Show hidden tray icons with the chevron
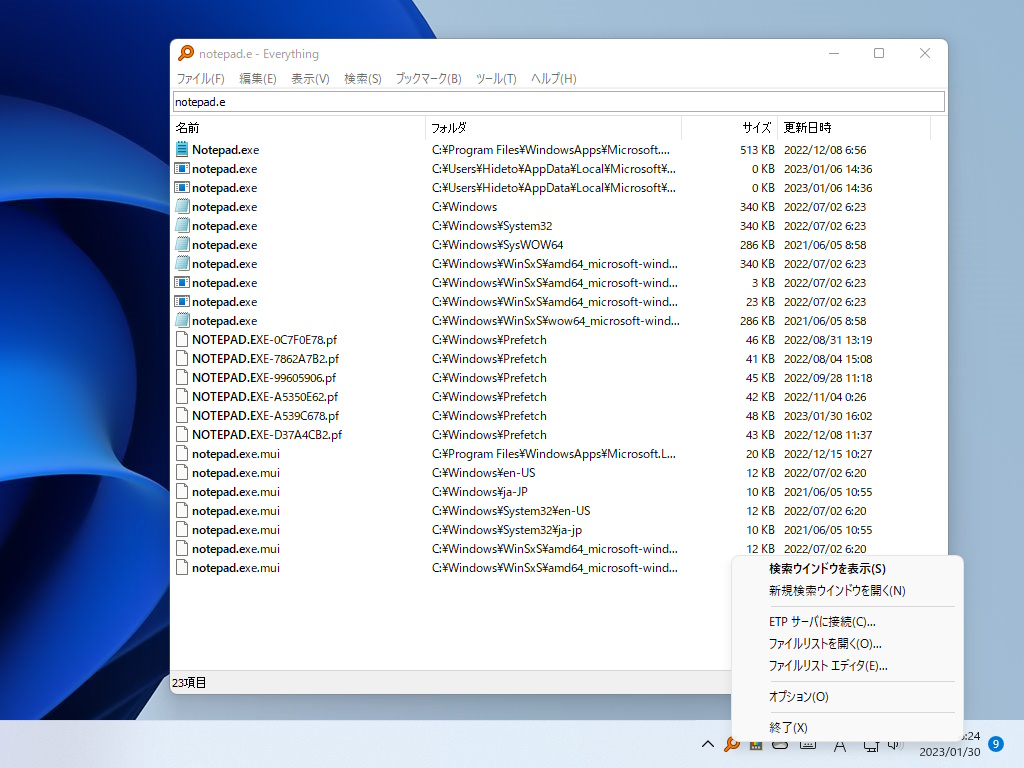This screenshot has width=1024, height=768. tap(707, 744)
